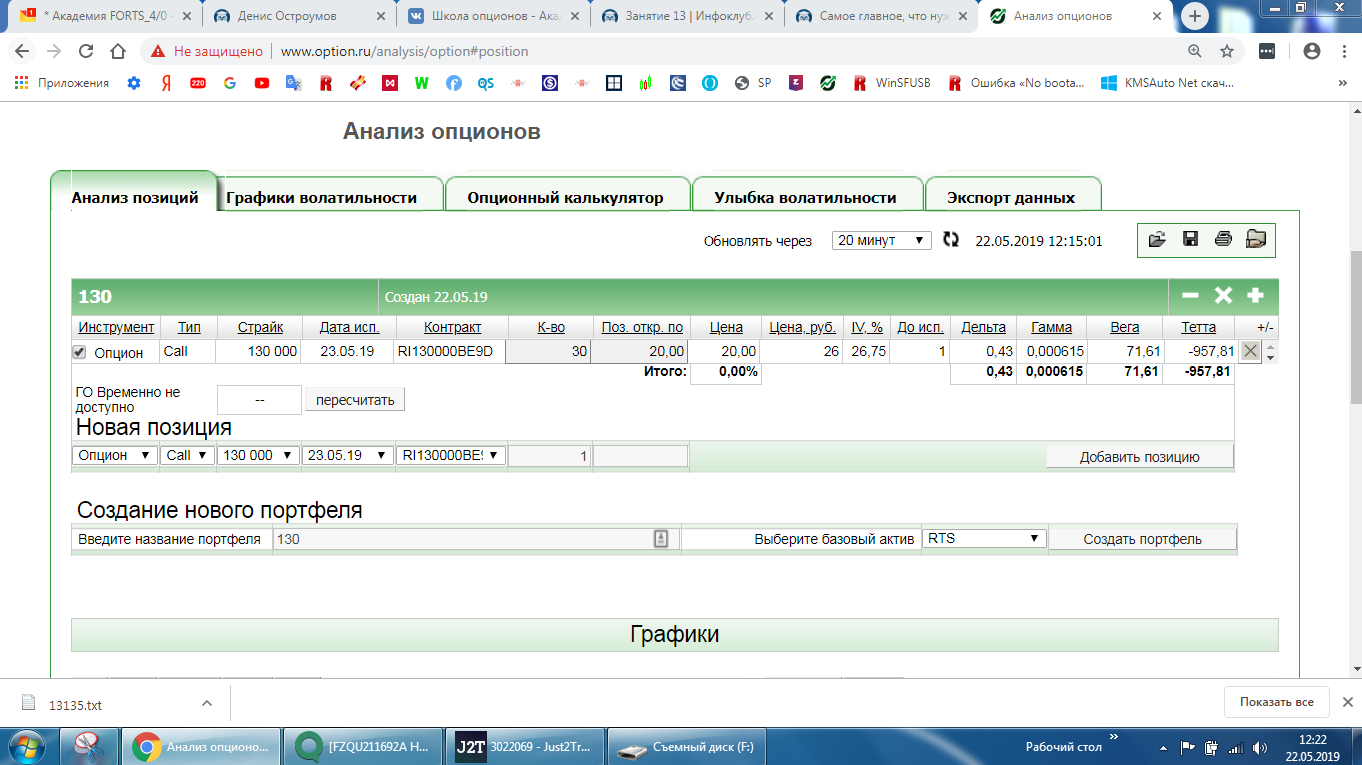This screenshot has width=1362, height=765.
Task: Click the Создать портфель button
Action: (x=1143, y=539)
